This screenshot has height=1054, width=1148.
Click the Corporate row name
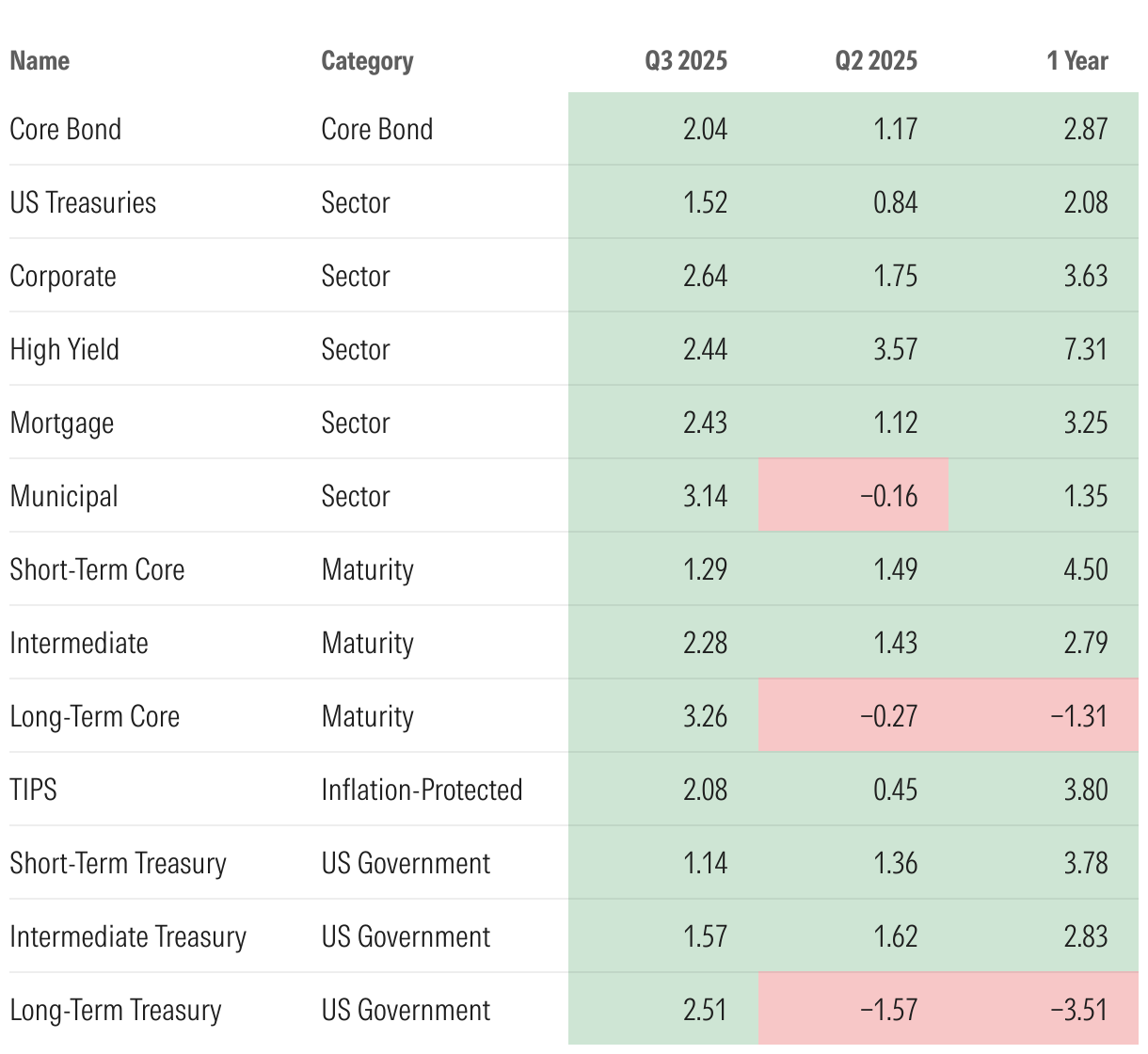pos(63,276)
